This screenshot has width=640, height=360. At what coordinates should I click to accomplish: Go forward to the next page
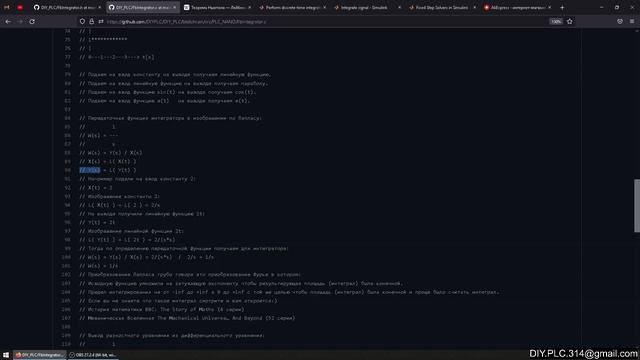pyautogui.click(x=20, y=22)
